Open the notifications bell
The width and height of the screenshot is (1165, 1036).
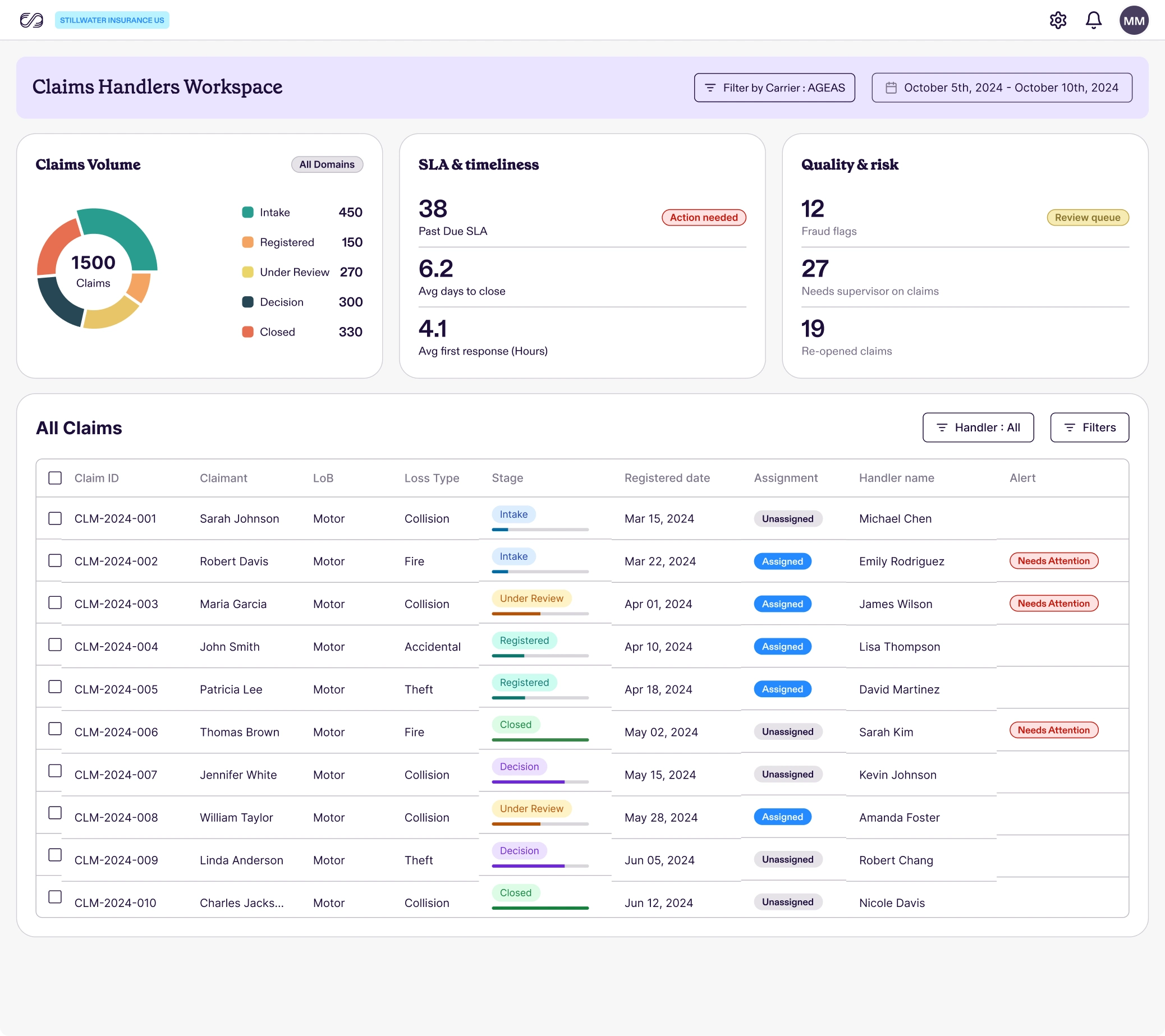(x=1093, y=21)
